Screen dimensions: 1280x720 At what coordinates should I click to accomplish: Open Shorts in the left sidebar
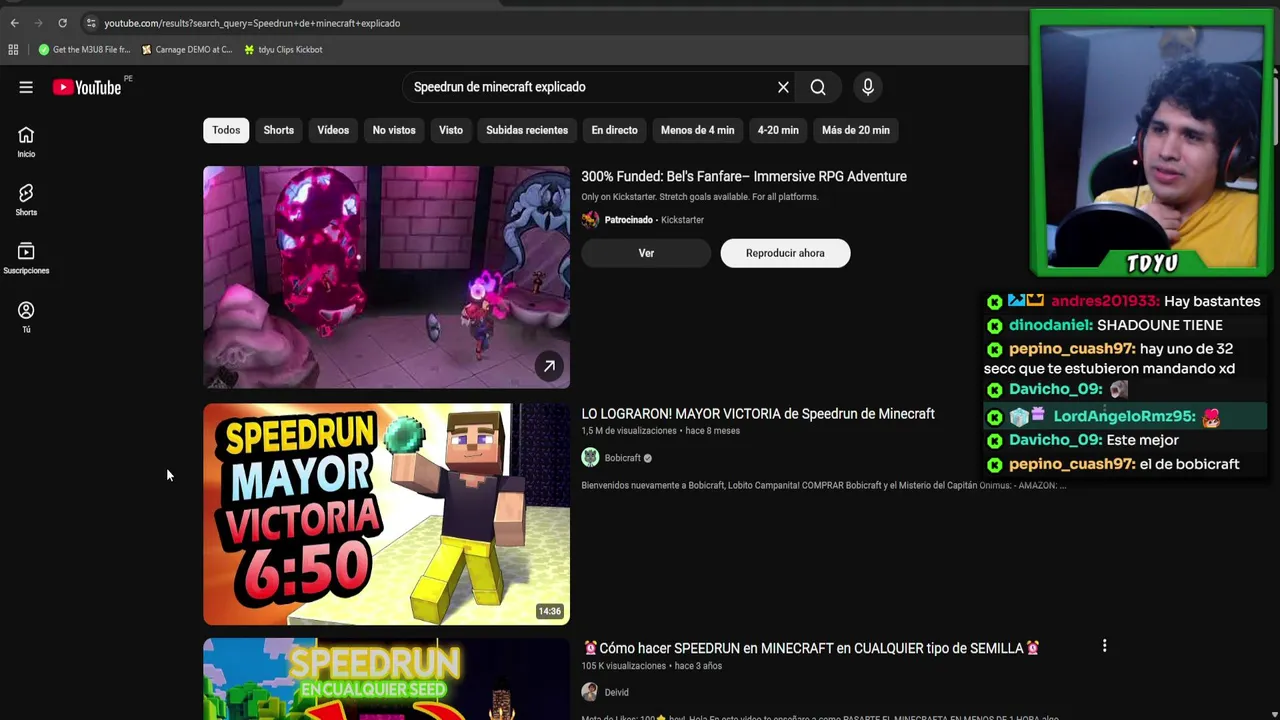[x=26, y=200]
